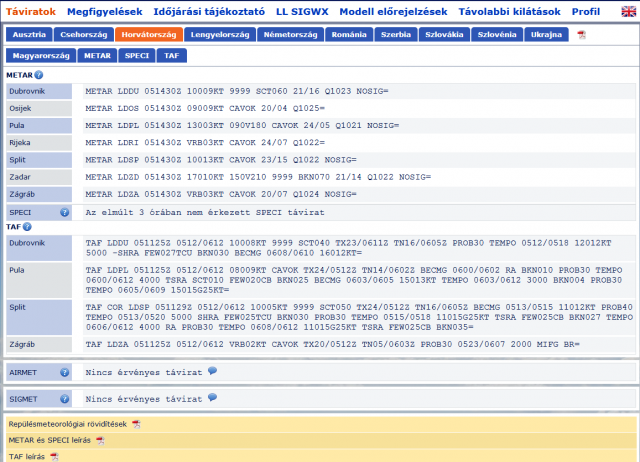Select the Szerbia country tab
The width and height of the screenshot is (640, 462).
(x=396, y=35)
